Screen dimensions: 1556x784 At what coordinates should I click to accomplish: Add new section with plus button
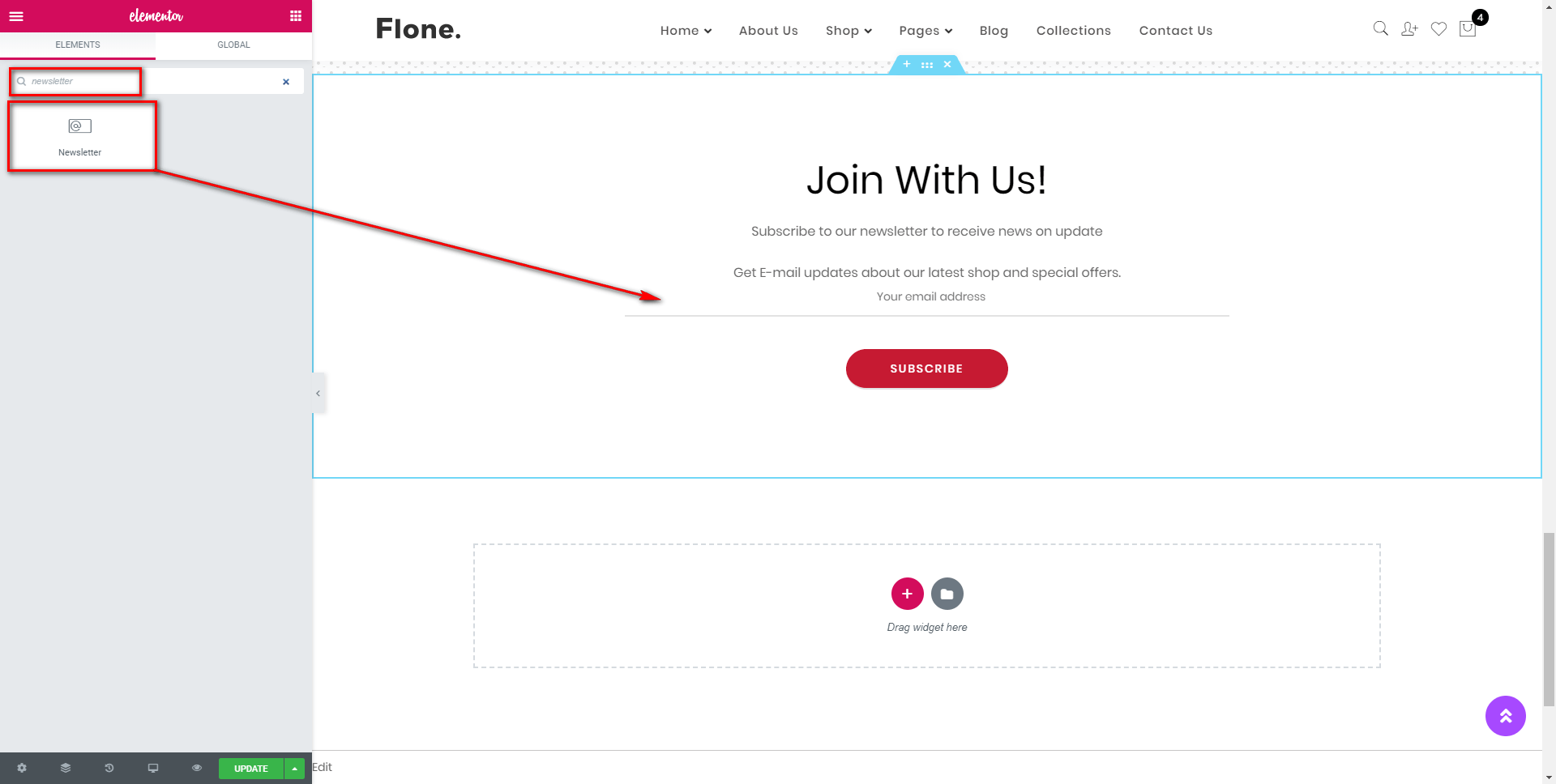pos(907,594)
